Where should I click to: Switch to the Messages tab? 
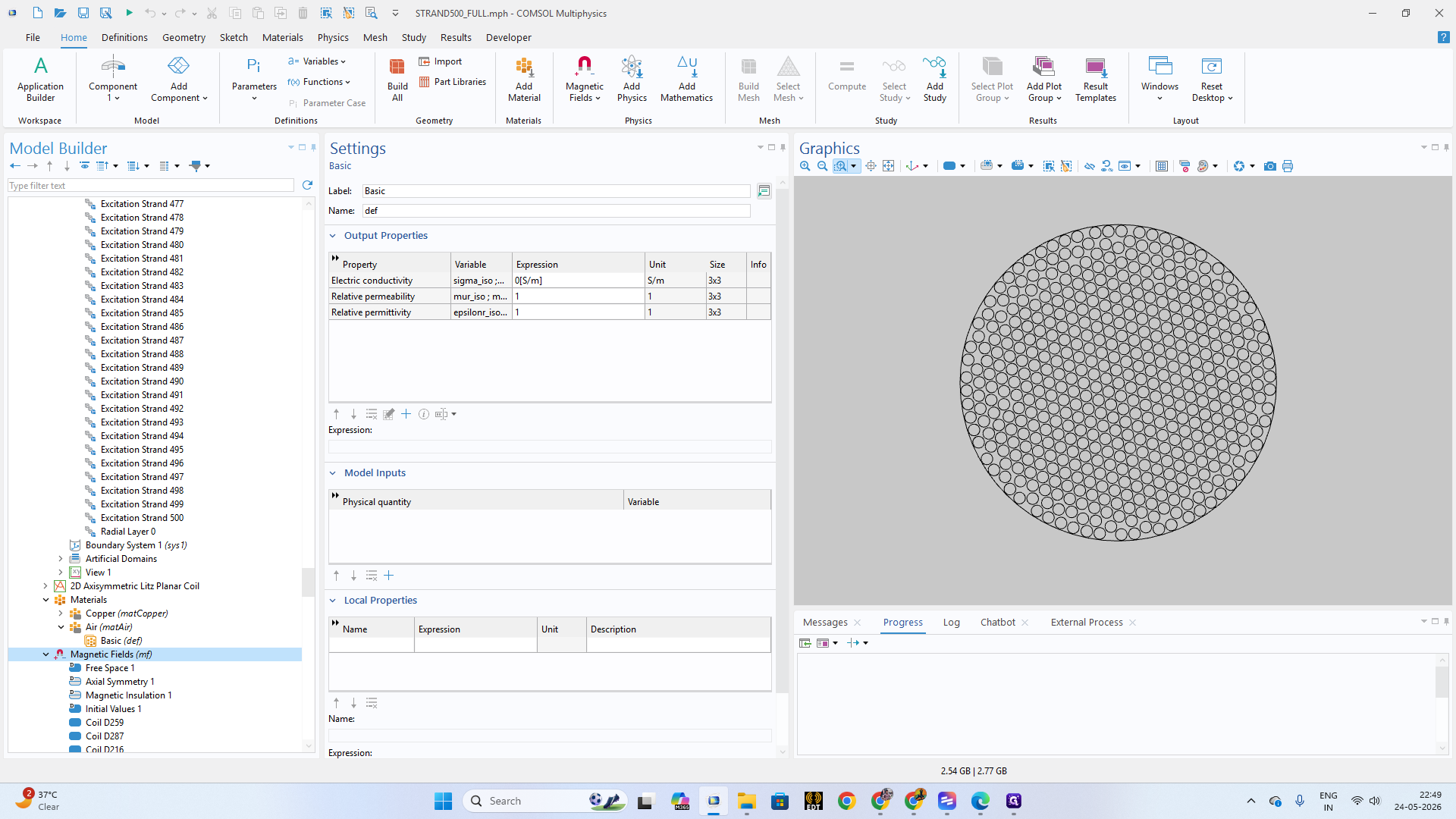[825, 623]
